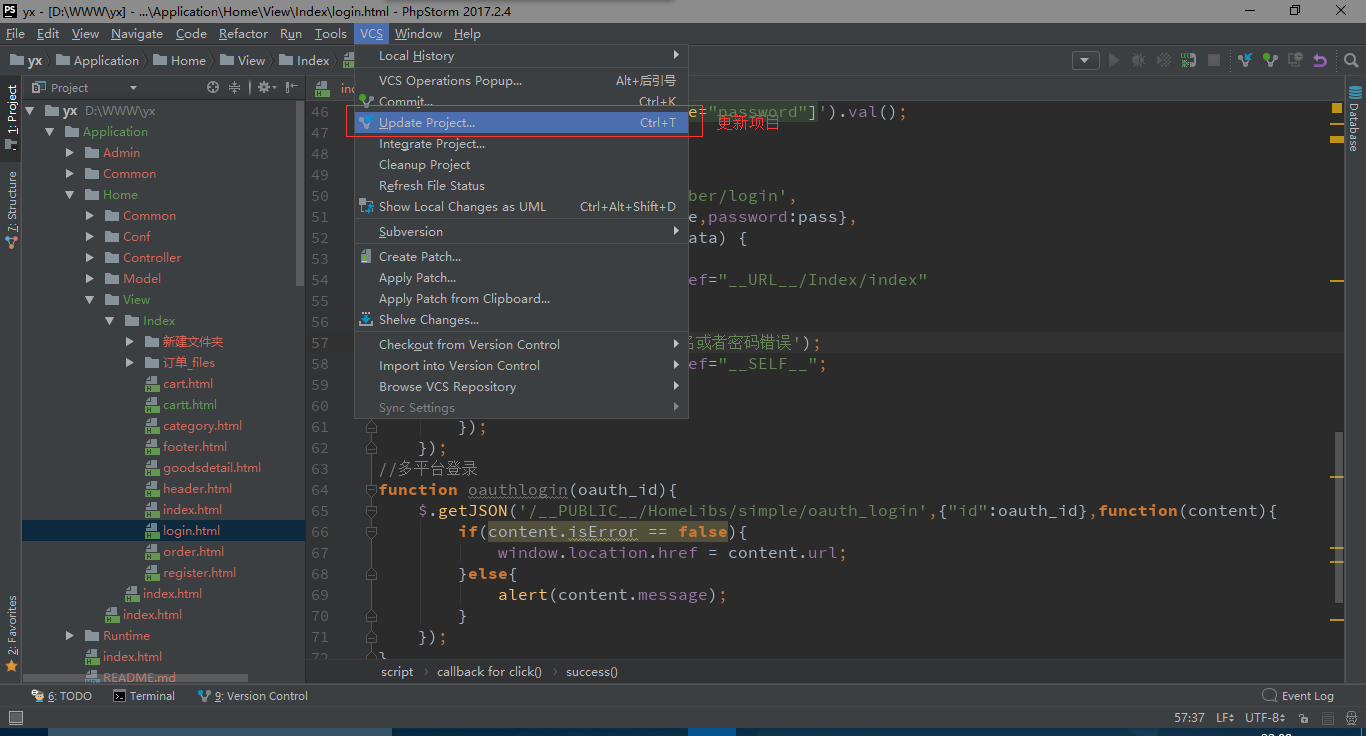The height and width of the screenshot is (736, 1366).
Task: Choose Integrate Project...
Action: [519, 144]
